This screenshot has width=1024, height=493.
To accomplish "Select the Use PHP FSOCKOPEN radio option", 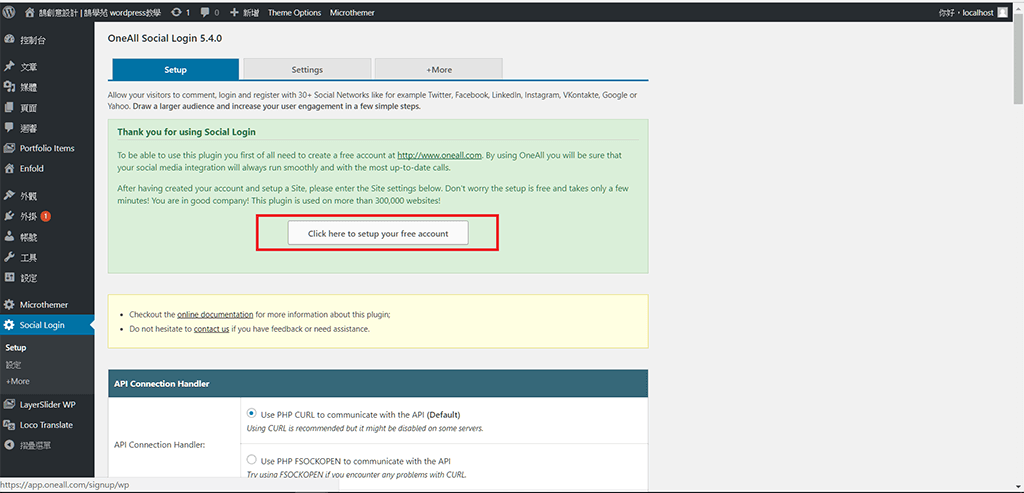I will (251, 460).
